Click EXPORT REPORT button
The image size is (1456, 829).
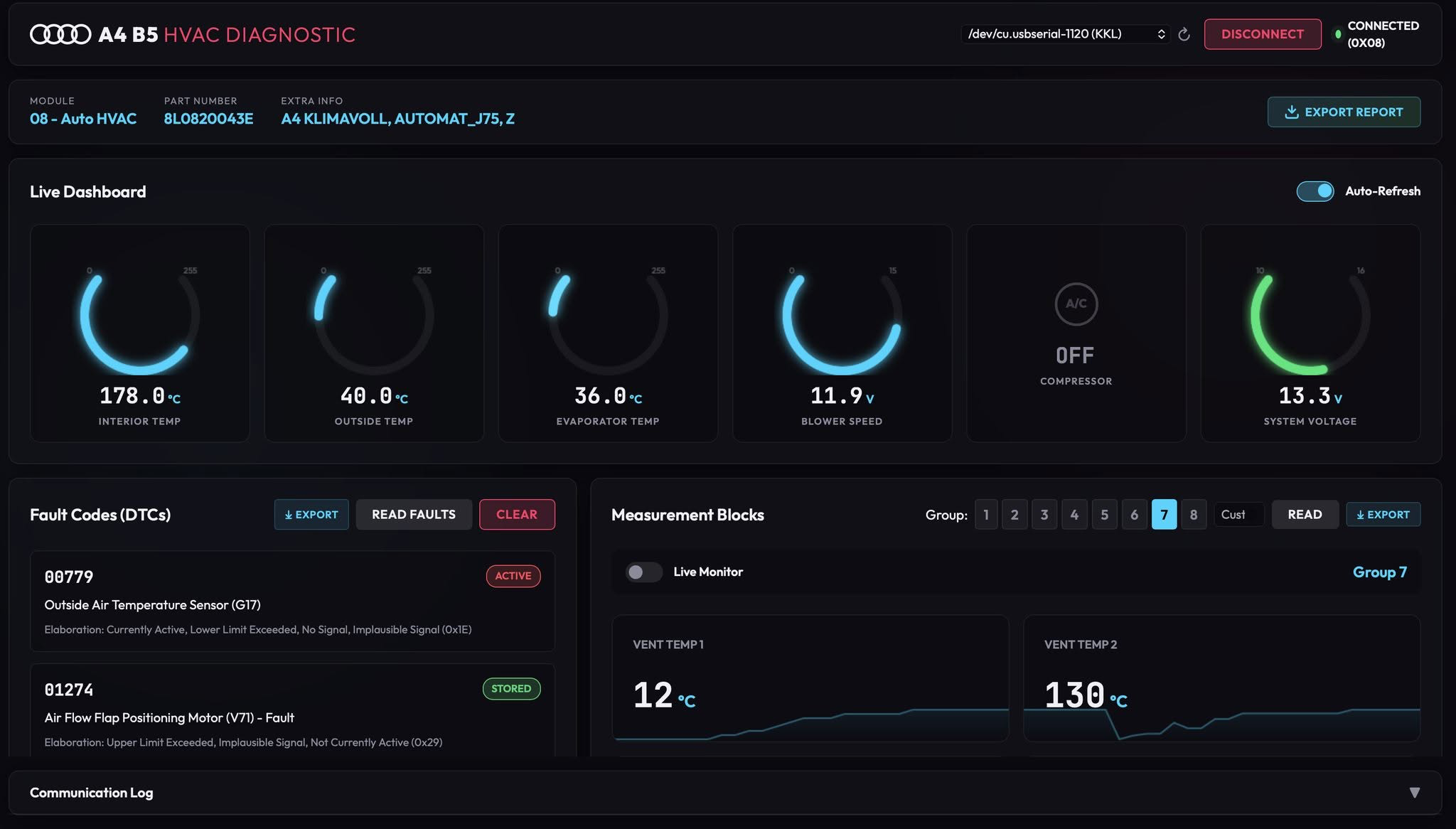1344,112
